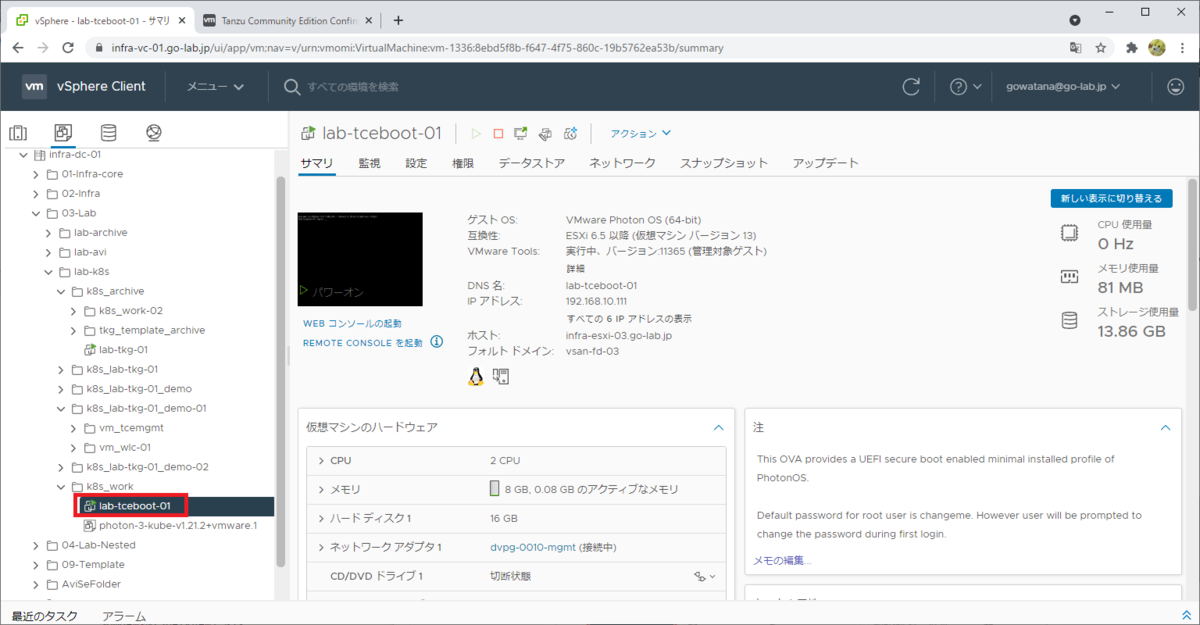Launch console via monitor toolbar icon

[x=521, y=133]
